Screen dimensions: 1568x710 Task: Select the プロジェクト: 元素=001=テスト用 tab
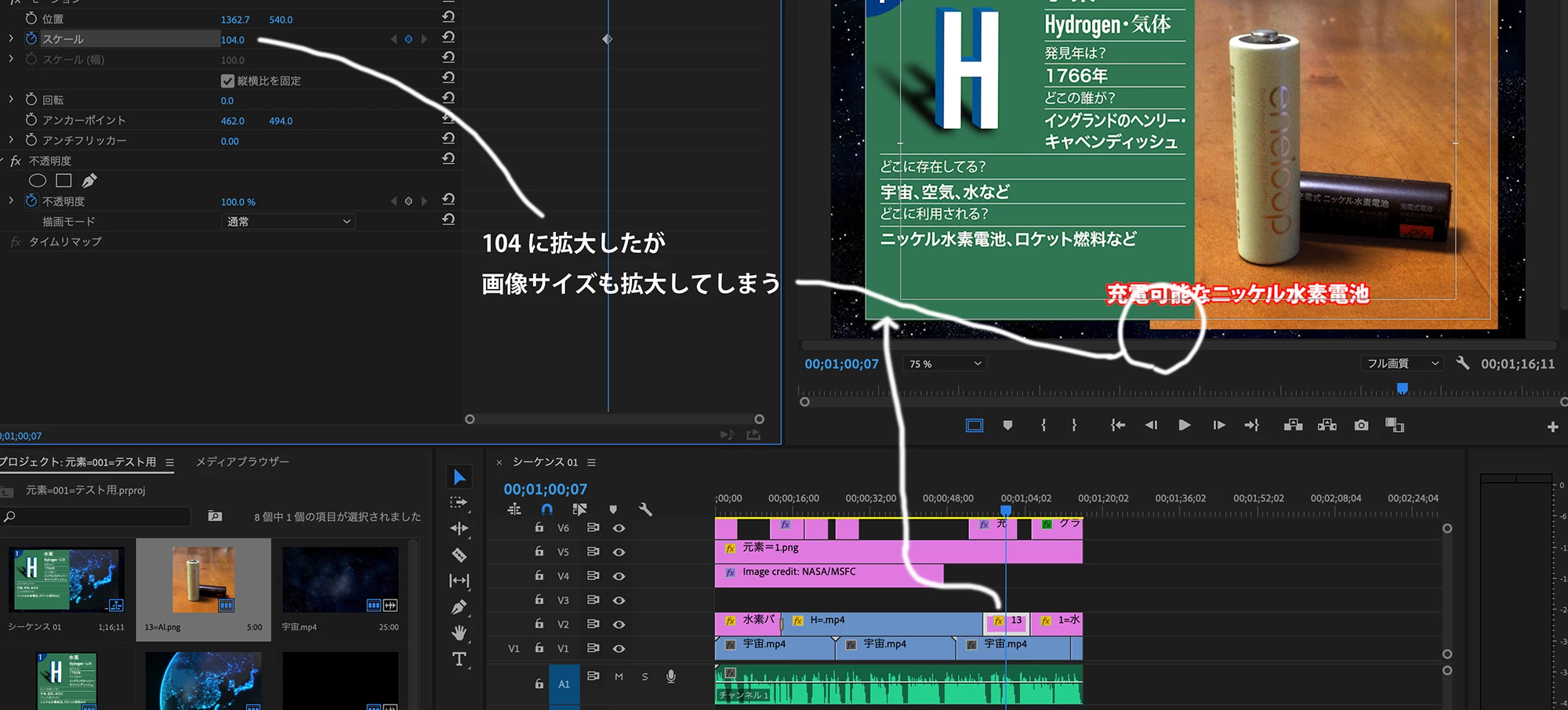(78, 462)
